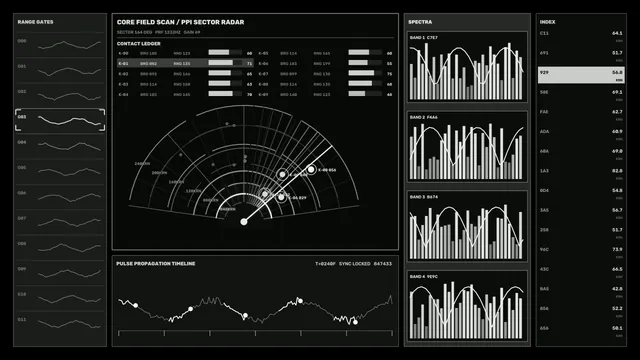This screenshot has width=640, height=360.
Task: Click the Index panel header
Action: click(547, 22)
